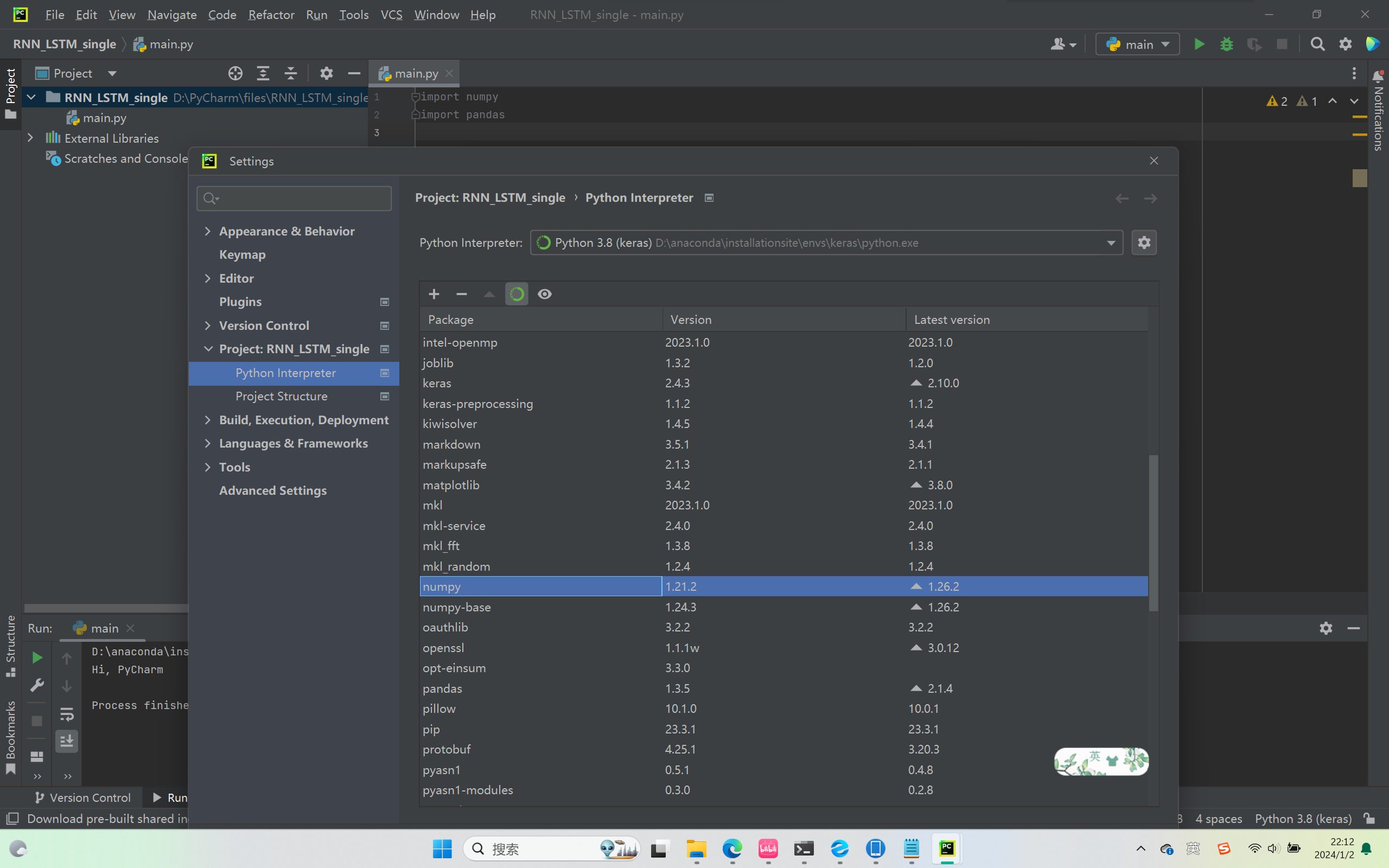This screenshot has width=1389, height=868.
Task: Open the Structure side tool window
Action: click(10, 646)
